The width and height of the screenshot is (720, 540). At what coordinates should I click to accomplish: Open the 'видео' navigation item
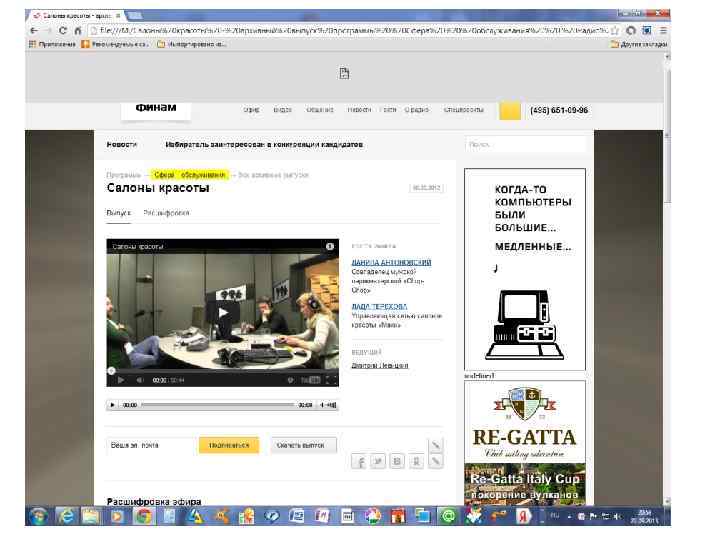pyautogui.click(x=282, y=110)
